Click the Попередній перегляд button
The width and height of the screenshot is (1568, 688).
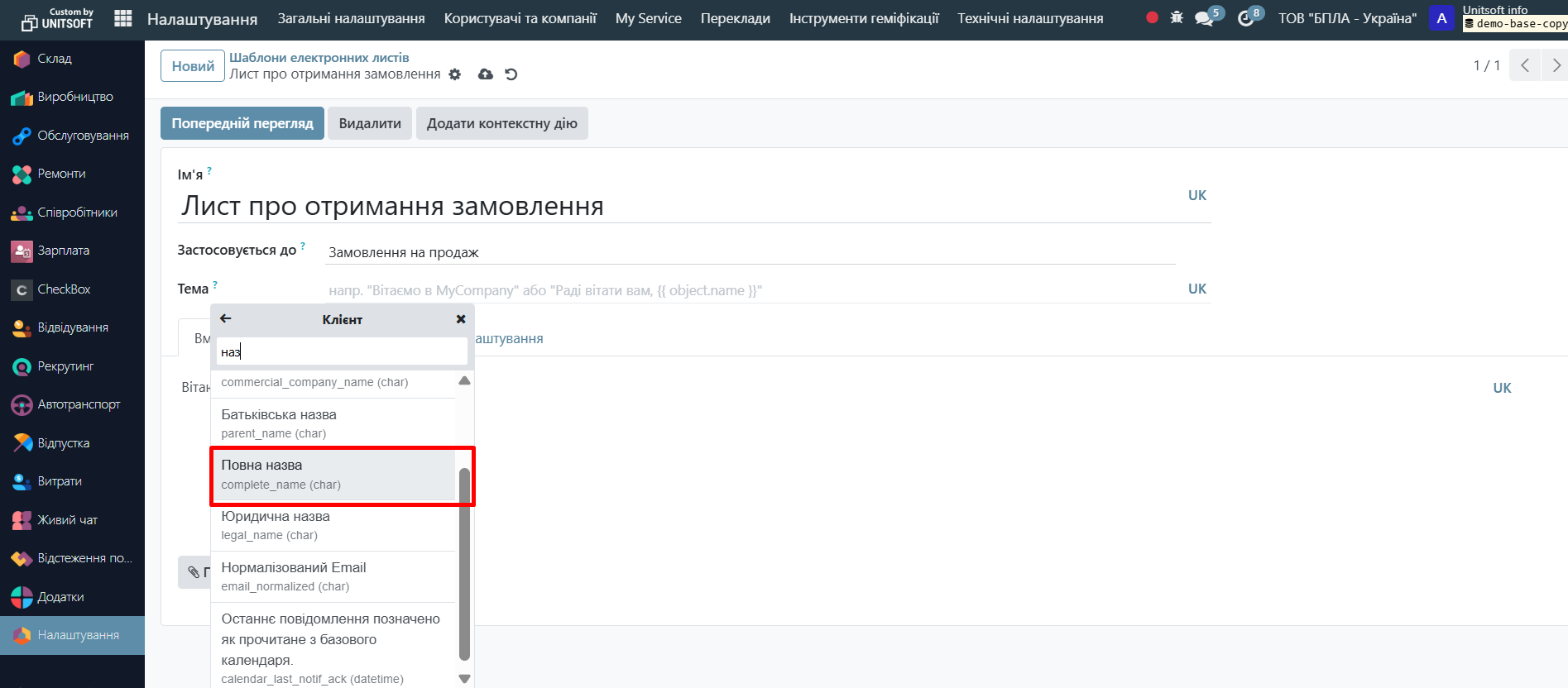tap(242, 123)
